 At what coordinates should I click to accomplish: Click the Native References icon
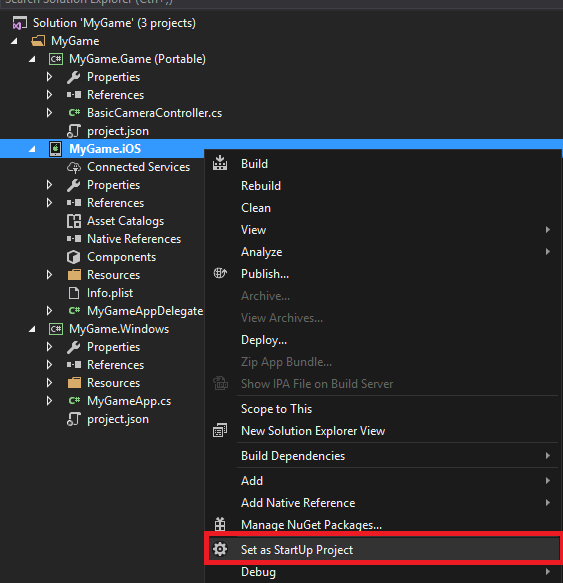tap(74, 239)
